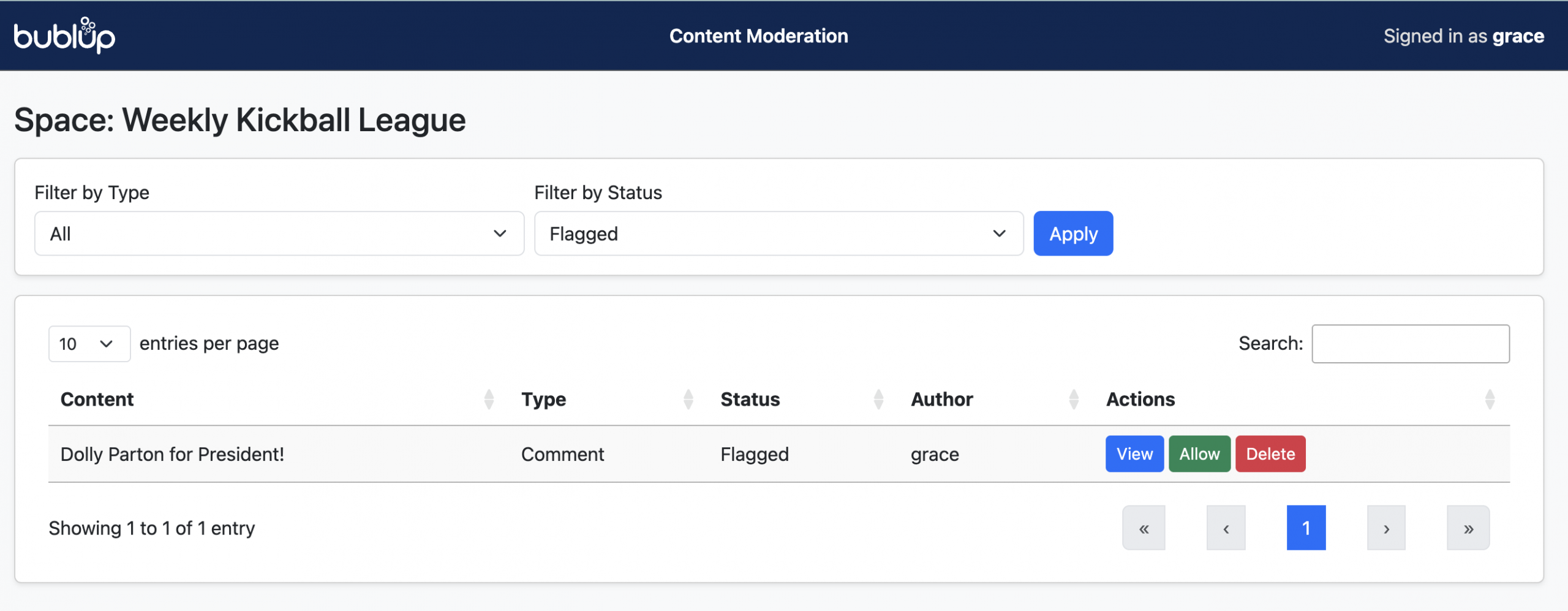View the Dolly Parton comment
The height and width of the screenshot is (611, 1568).
click(x=1134, y=454)
